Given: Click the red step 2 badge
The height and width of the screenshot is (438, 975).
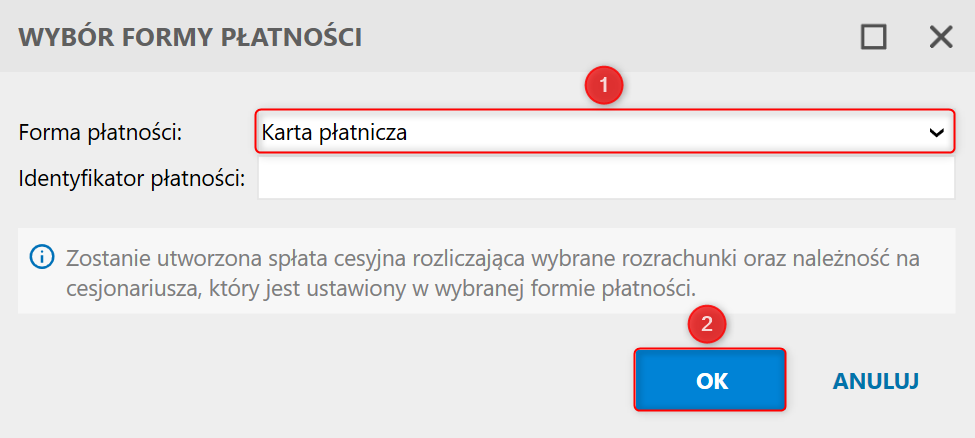Looking at the screenshot, I should (x=706, y=325).
